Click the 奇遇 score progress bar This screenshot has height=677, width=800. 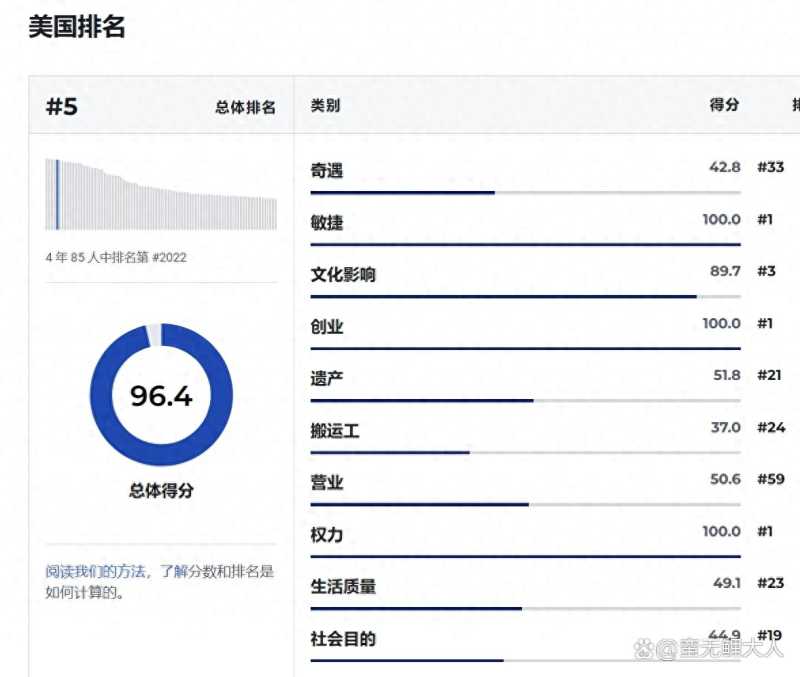coord(525,192)
